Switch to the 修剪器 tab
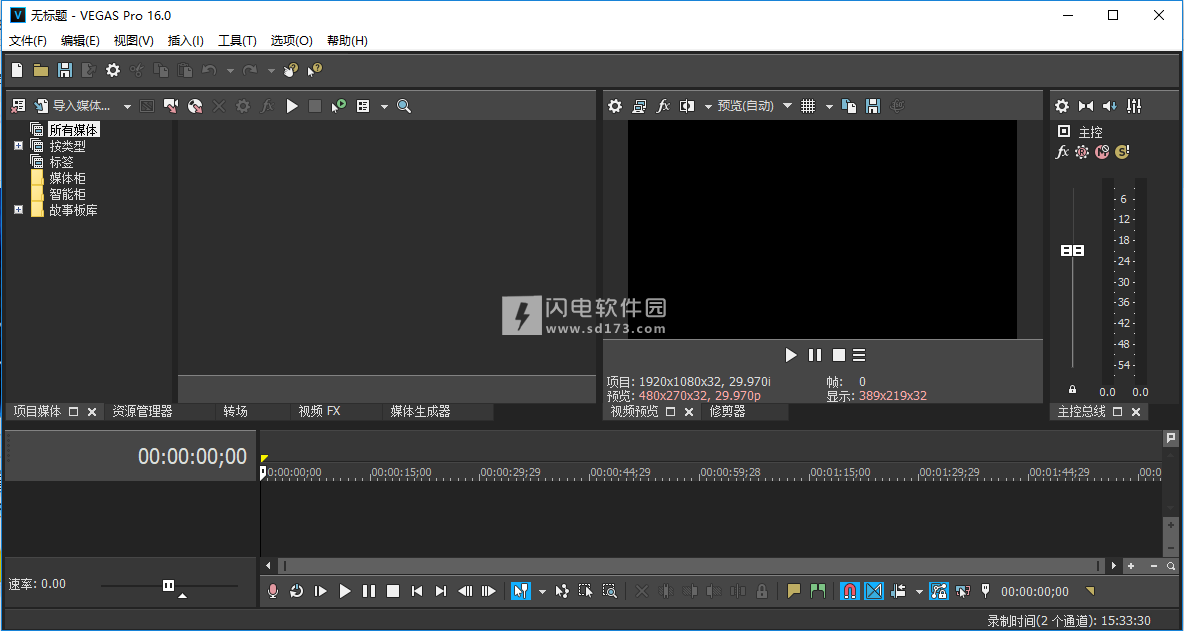 click(x=727, y=411)
